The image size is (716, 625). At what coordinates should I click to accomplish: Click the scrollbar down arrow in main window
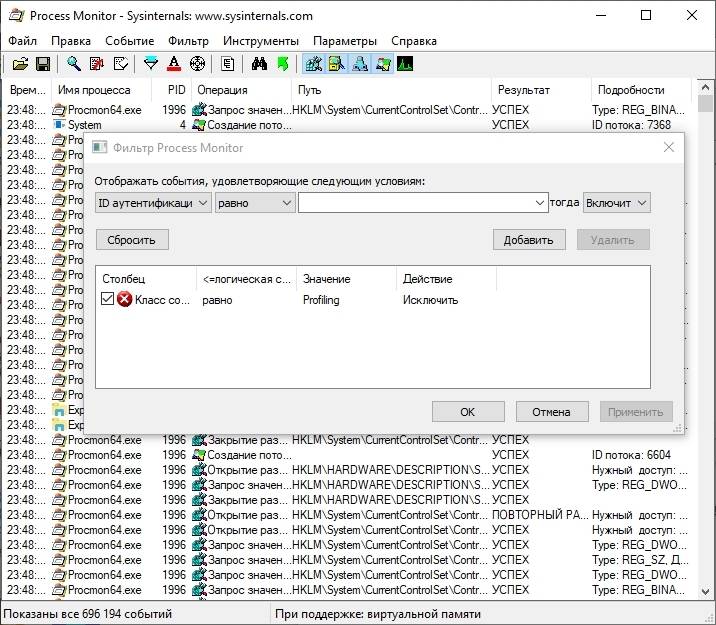(x=705, y=591)
